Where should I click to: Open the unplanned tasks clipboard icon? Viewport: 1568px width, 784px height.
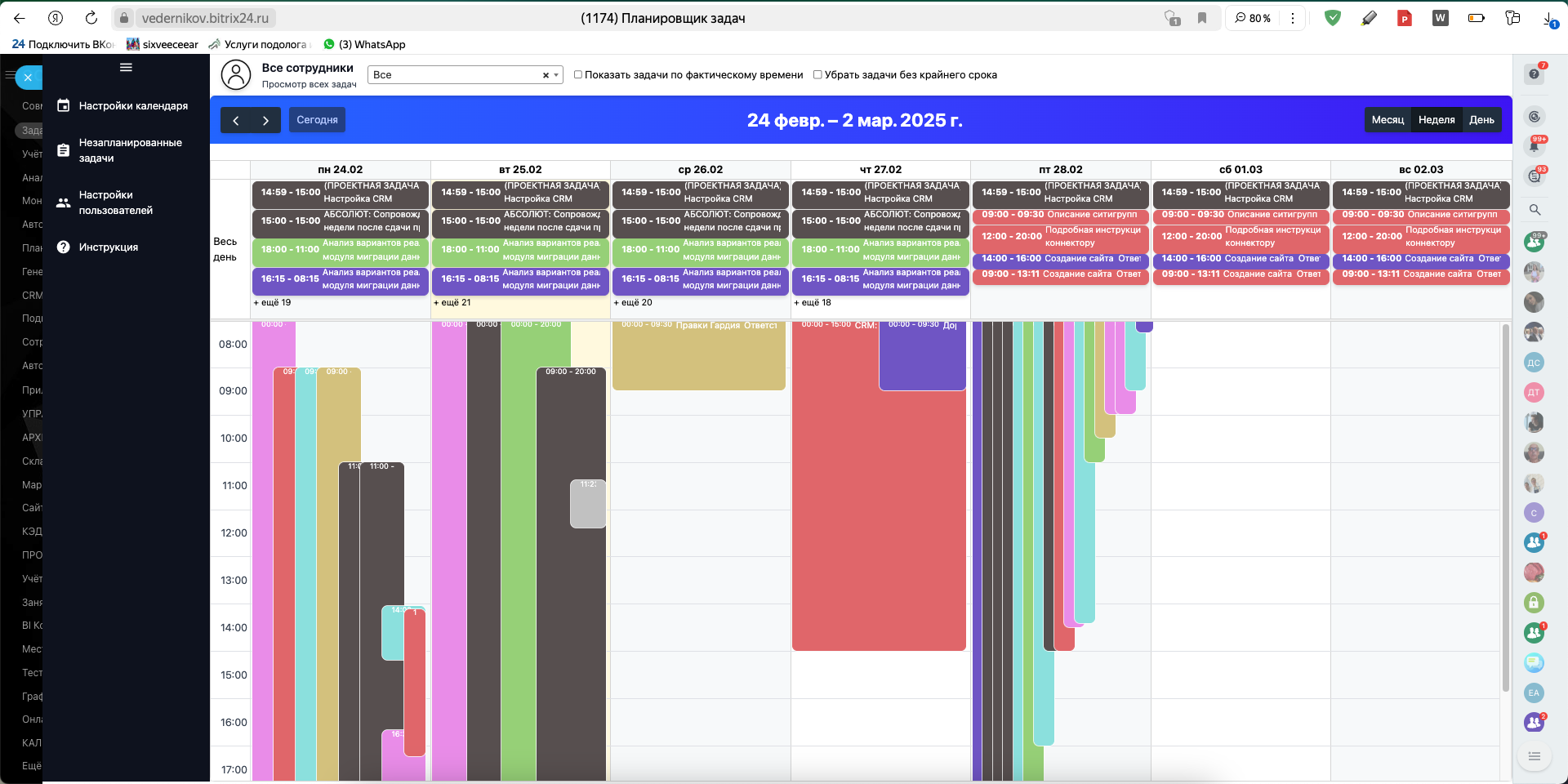(x=64, y=150)
